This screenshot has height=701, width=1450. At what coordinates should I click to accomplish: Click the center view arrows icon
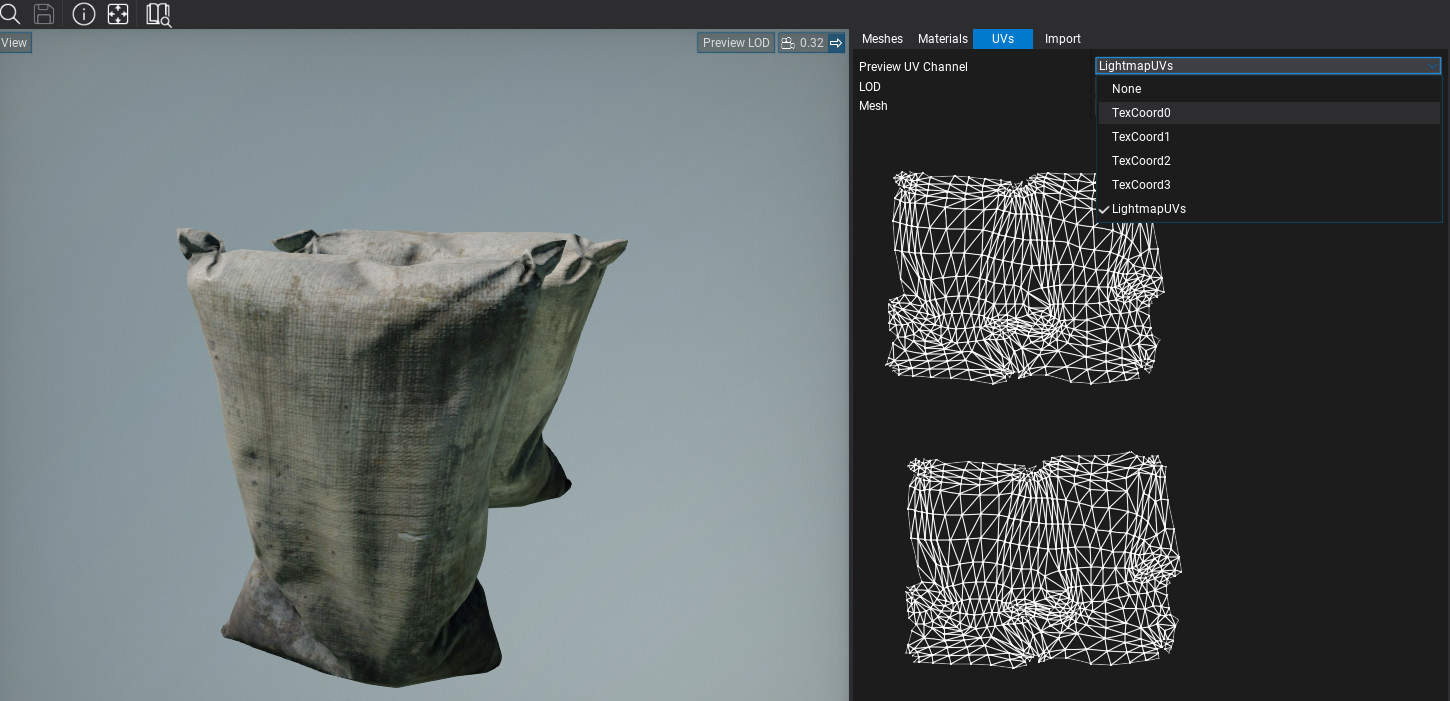(x=118, y=14)
